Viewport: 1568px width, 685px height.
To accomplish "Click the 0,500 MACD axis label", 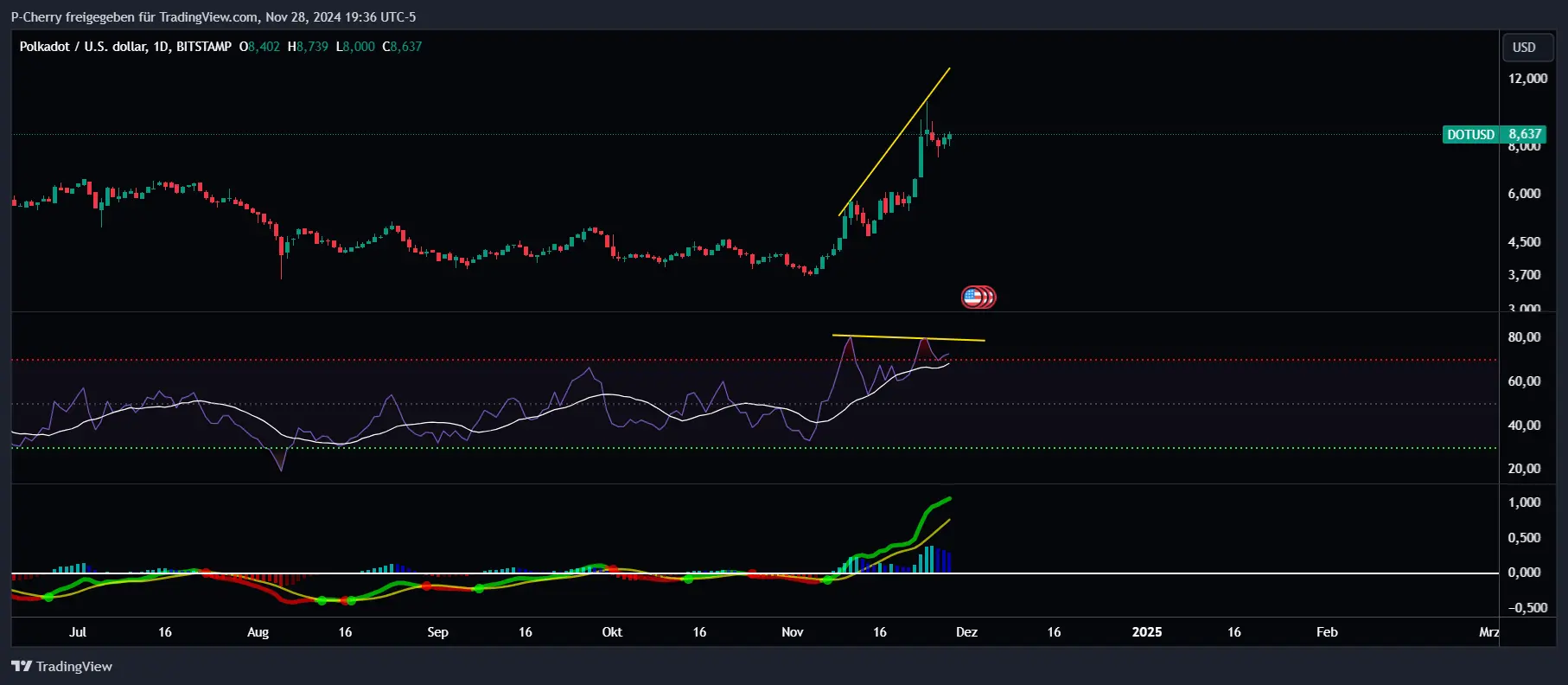I will (x=1524, y=537).
